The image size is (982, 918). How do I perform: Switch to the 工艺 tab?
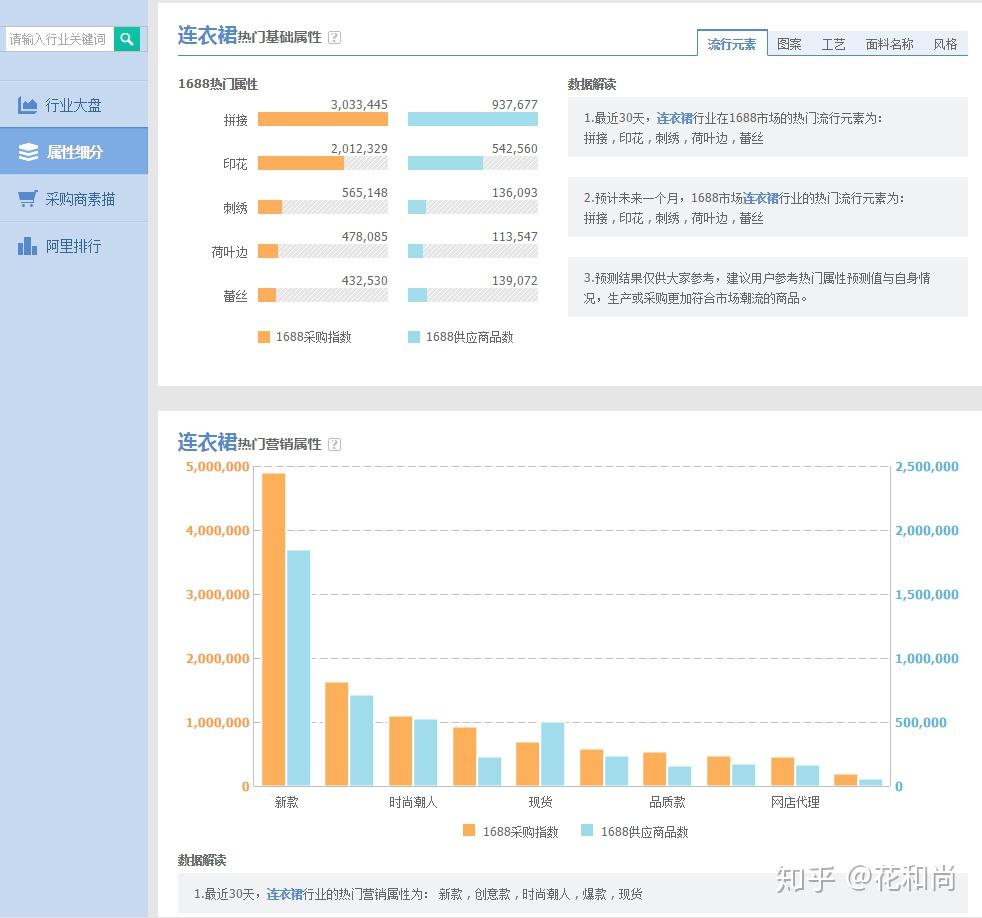pos(833,44)
